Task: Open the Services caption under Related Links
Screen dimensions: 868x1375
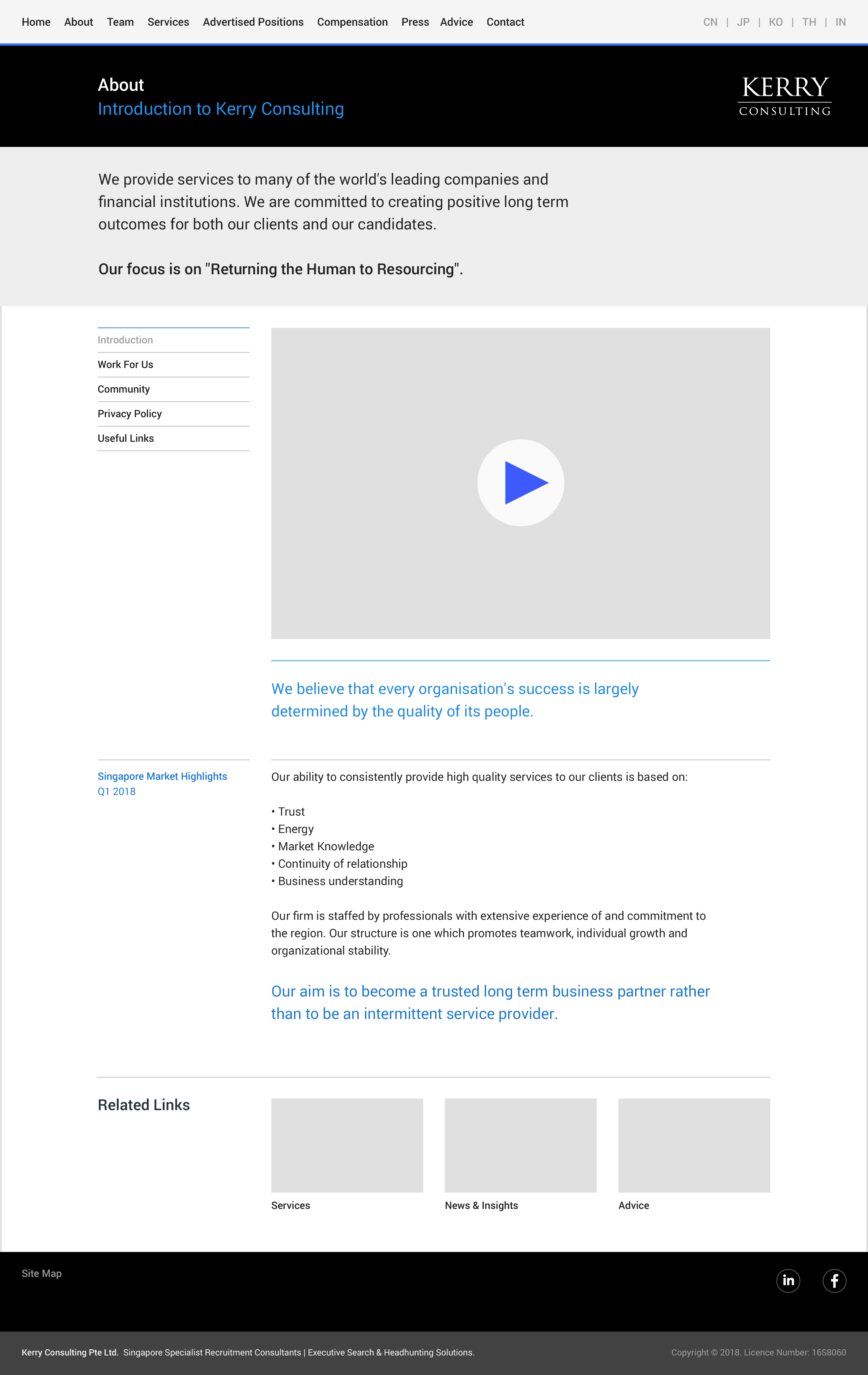Action: pyautogui.click(x=290, y=1205)
